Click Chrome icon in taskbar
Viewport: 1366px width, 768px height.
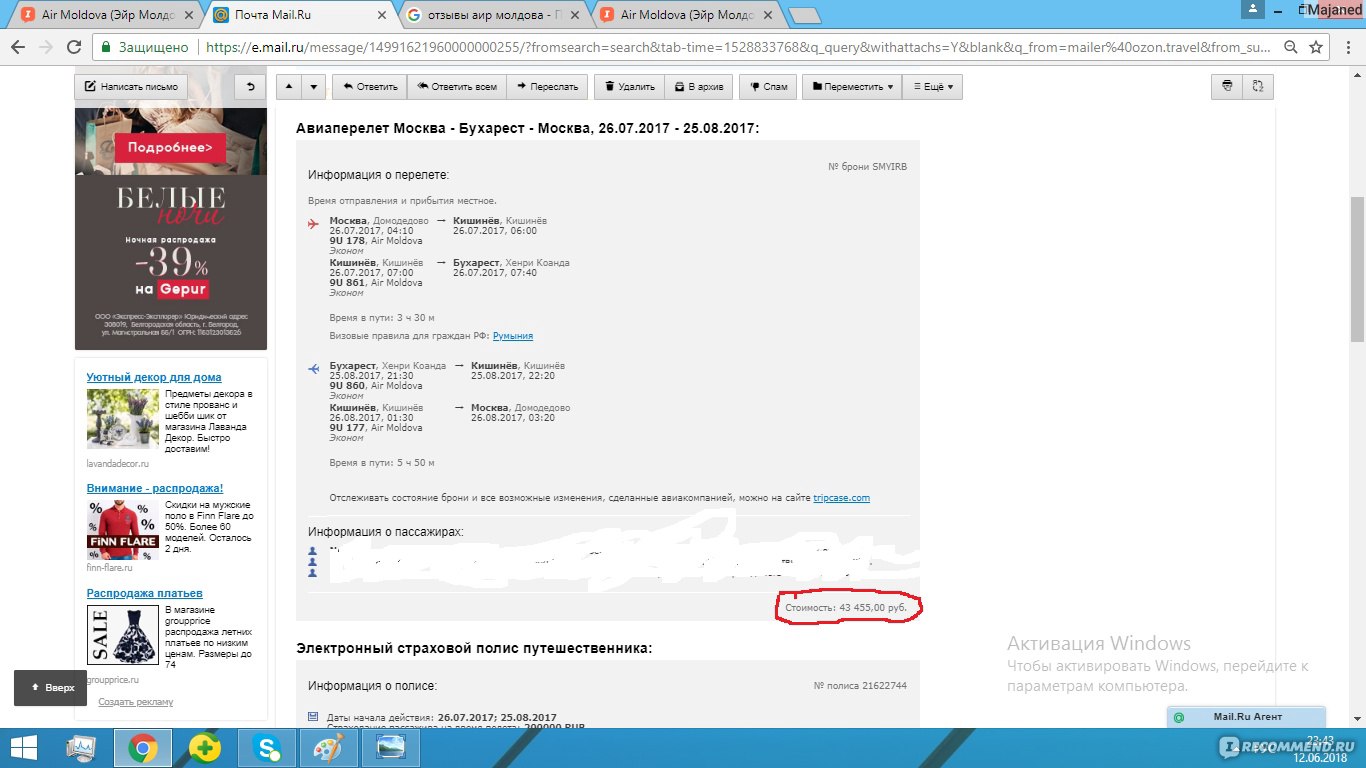point(143,748)
